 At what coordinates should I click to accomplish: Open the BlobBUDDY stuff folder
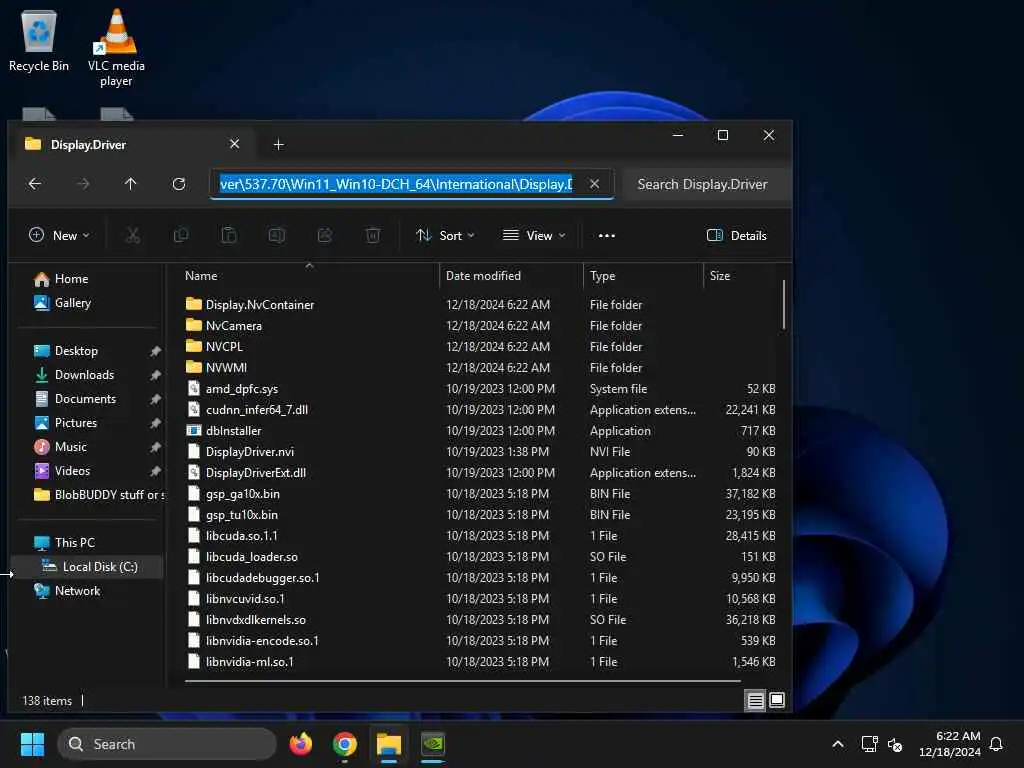click(x=98, y=495)
